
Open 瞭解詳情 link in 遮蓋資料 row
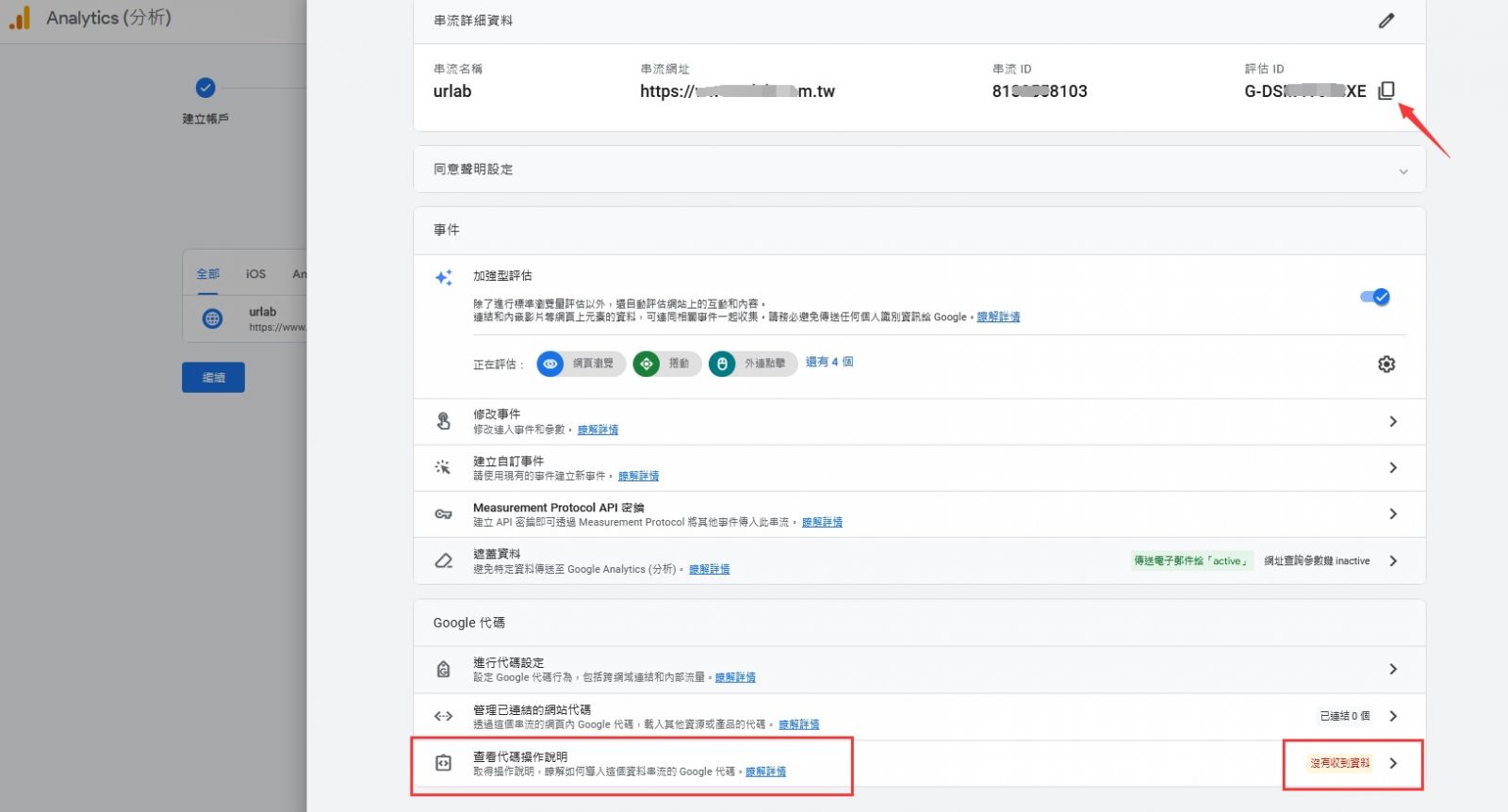(x=709, y=569)
